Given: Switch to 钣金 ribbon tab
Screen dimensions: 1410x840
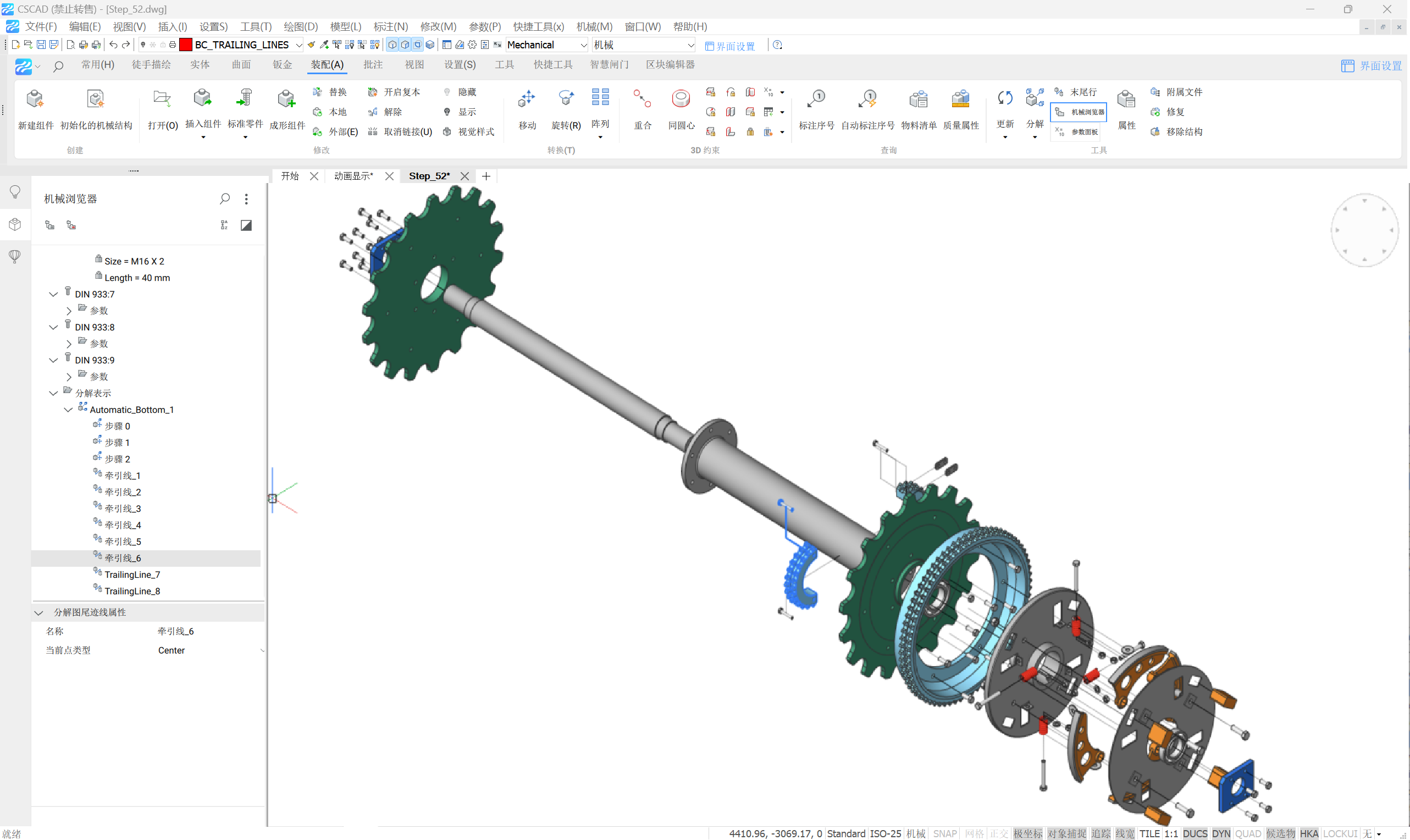Looking at the screenshot, I should tap(283, 65).
